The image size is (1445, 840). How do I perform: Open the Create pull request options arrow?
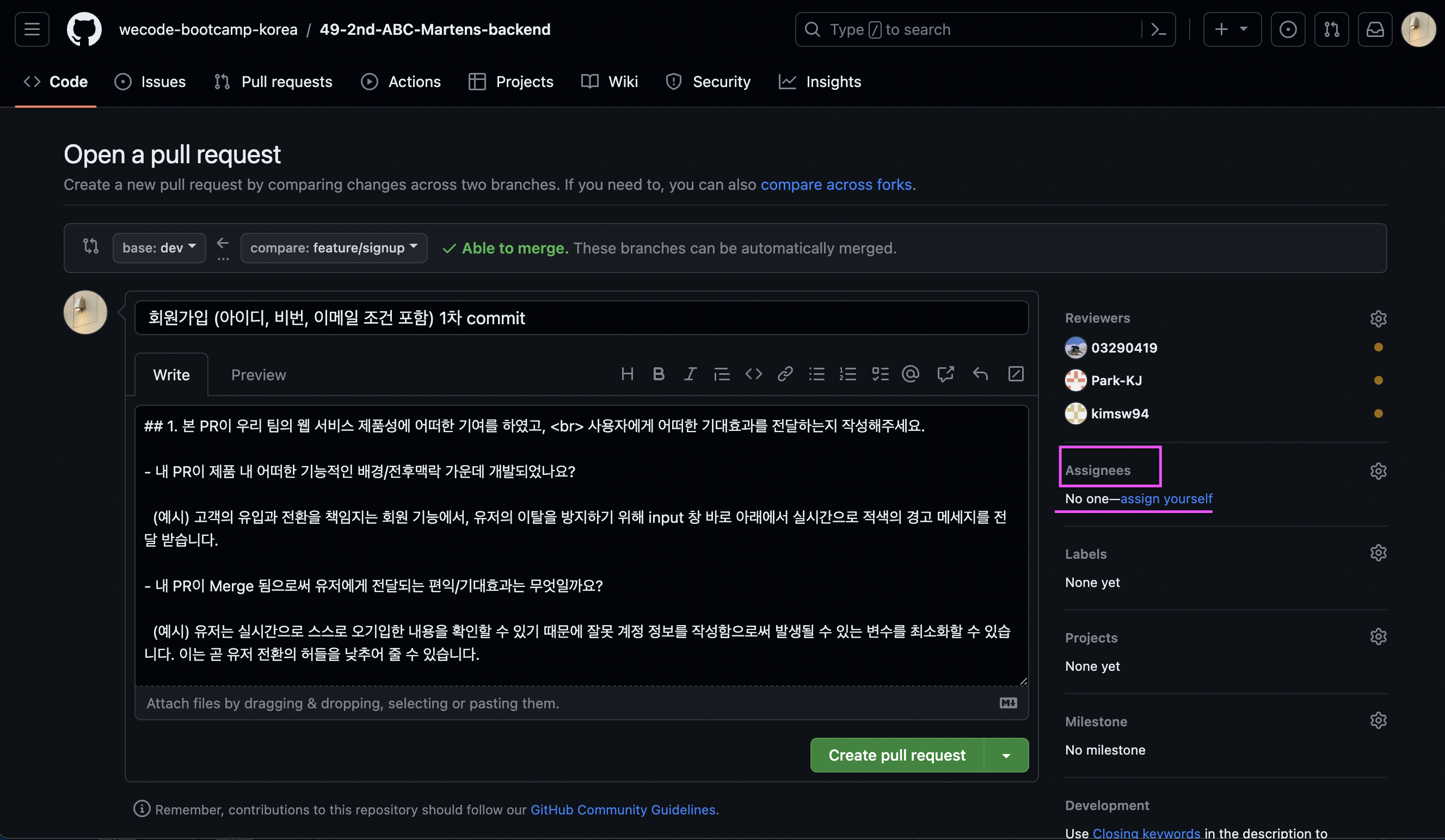coord(1006,756)
